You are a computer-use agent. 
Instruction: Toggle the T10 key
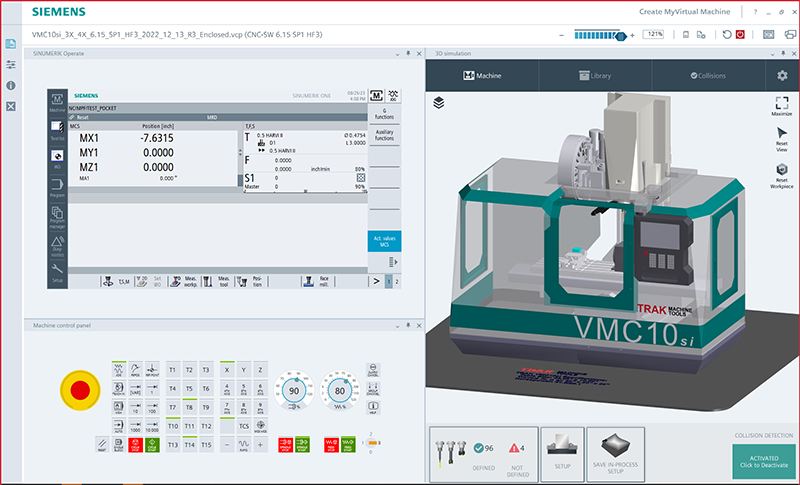click(x=172, y=426)
